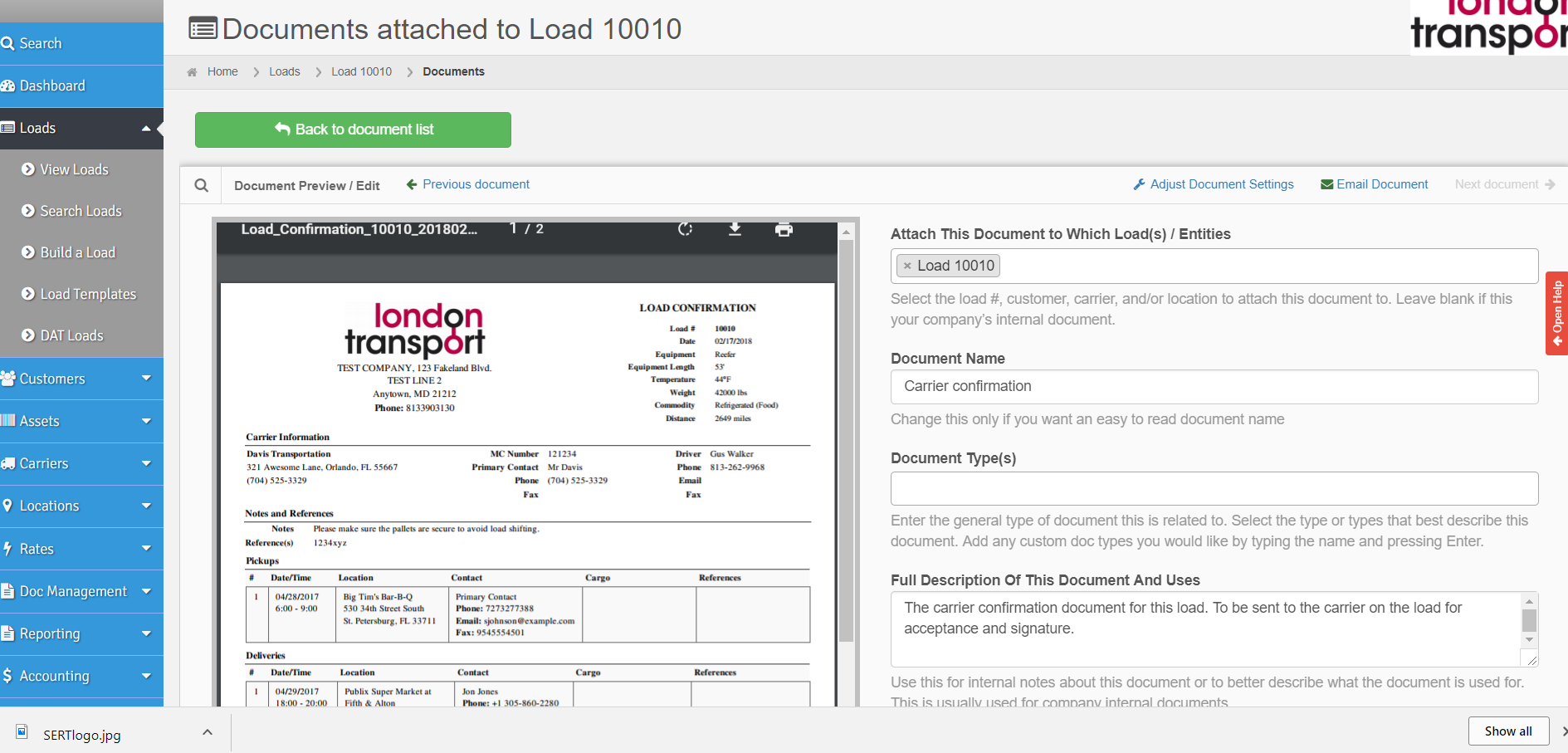Open Search in the sidebar
Image resolution: width=1568 pixels, height=753 pixels.
tap(41, 43)
